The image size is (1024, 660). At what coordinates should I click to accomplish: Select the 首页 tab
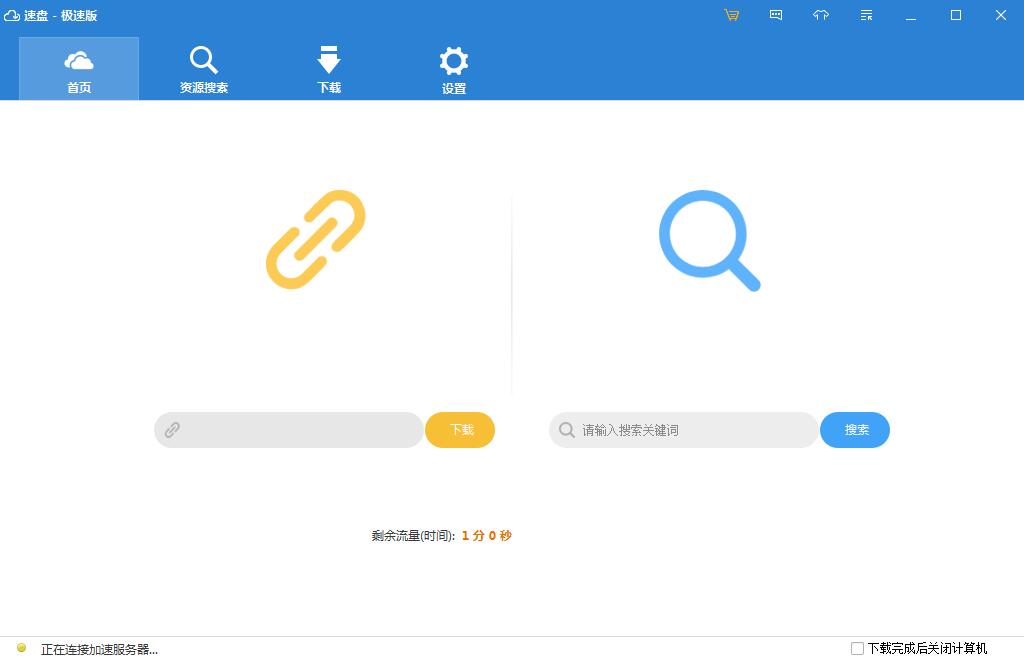tap(78, 68)
